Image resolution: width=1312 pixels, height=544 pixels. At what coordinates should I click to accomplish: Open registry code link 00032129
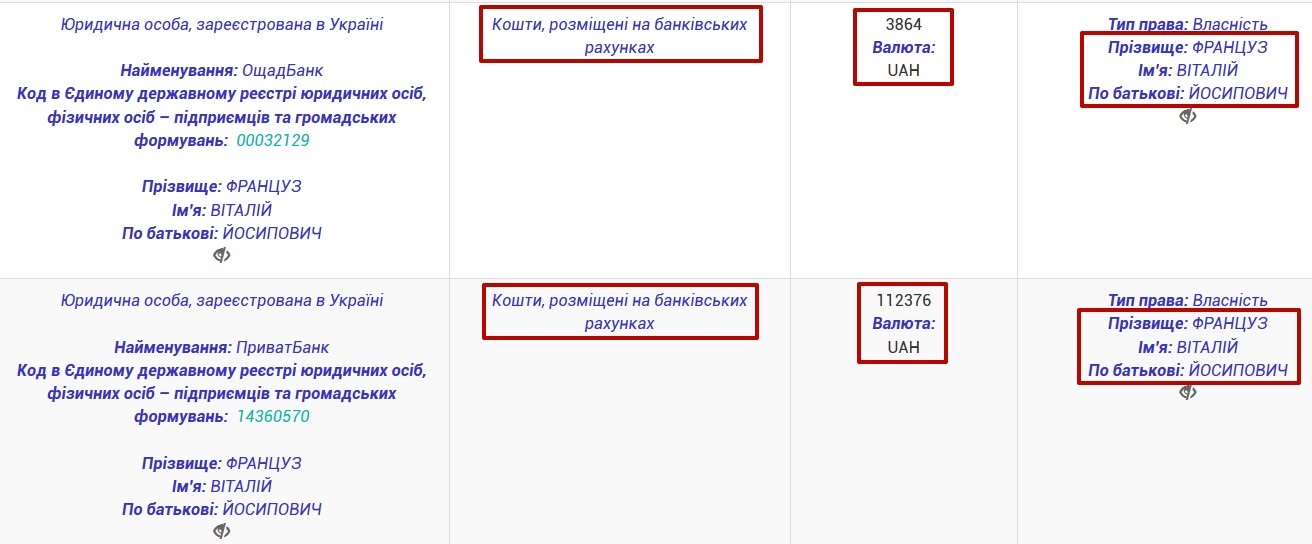click(273, 140)
